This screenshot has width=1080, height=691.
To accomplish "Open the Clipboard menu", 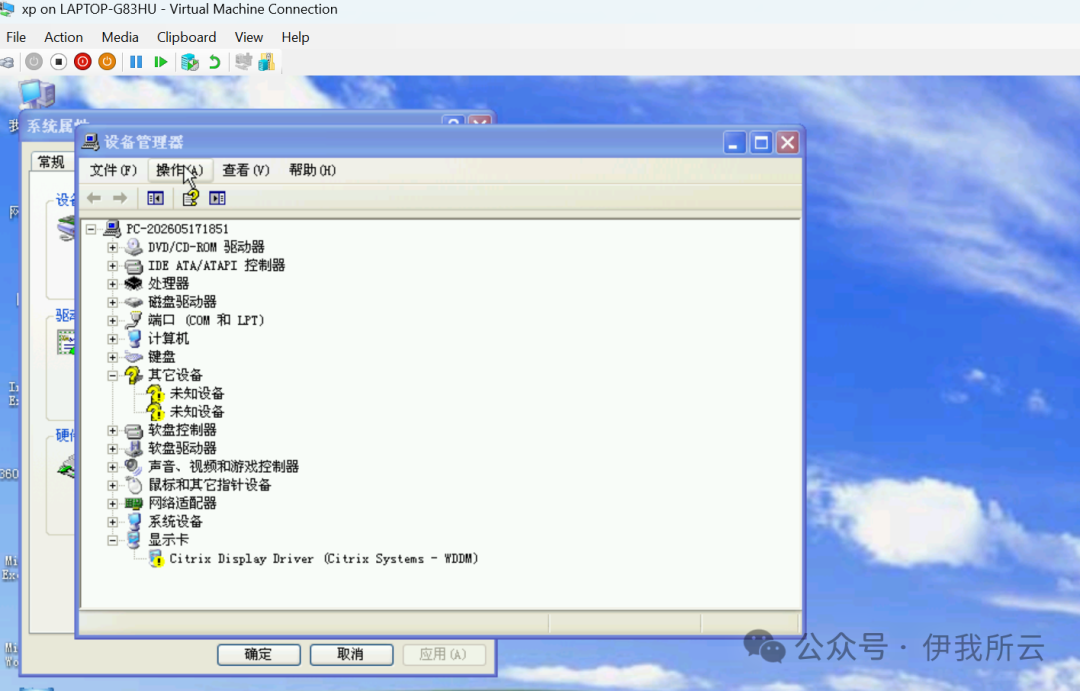I will pyautogui.click(x=186, y=37).
